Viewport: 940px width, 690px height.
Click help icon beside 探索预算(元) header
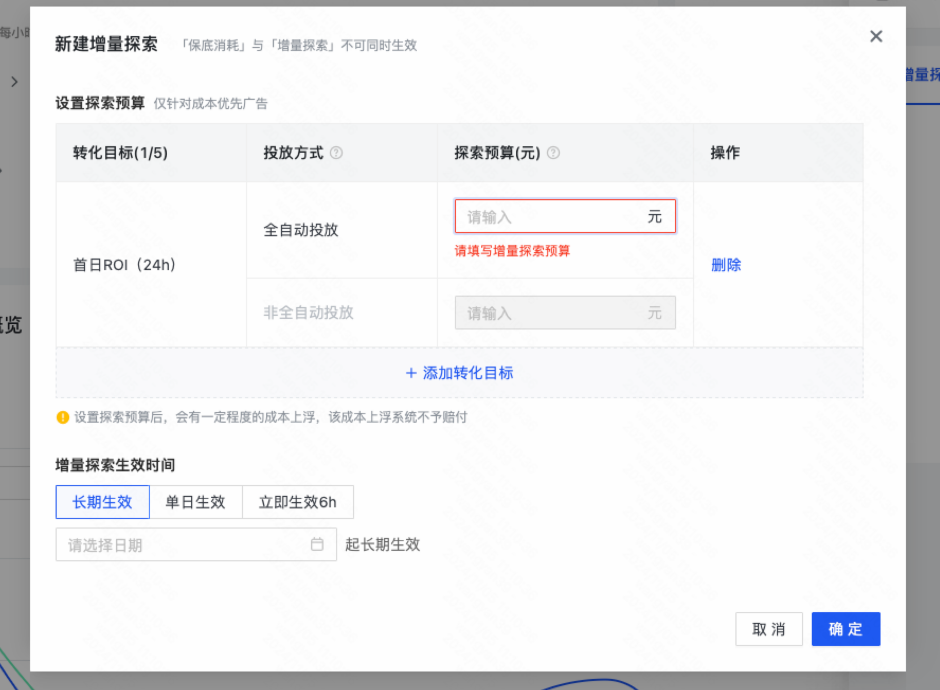tap(553, 153)
